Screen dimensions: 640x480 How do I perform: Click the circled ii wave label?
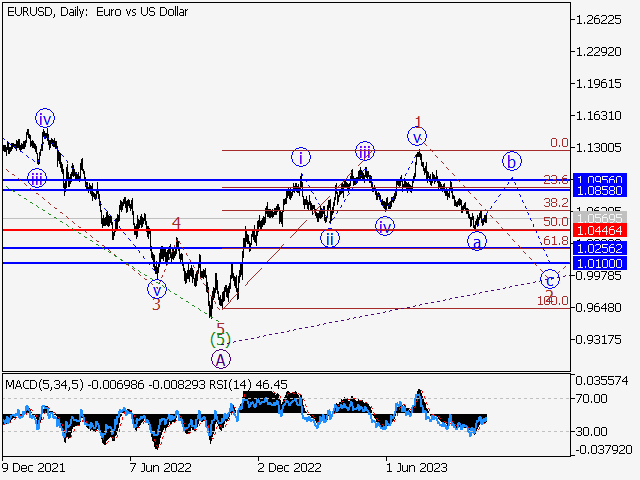(330, 238)
